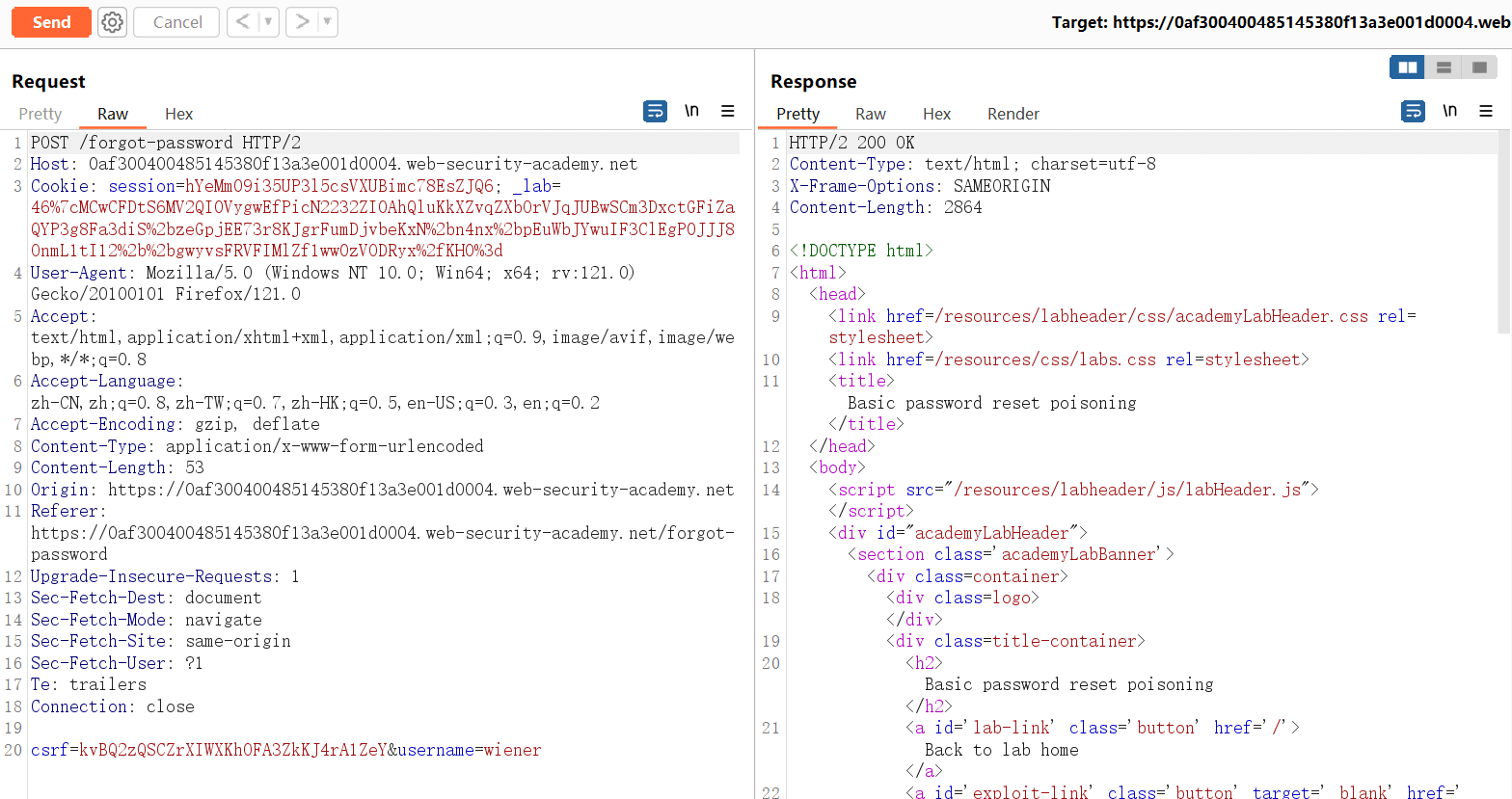Image resolution: width=1512 pixels, height=799 pixels.
Task: Expand the forward history dropdown arrow
Action: pos(328,22)
